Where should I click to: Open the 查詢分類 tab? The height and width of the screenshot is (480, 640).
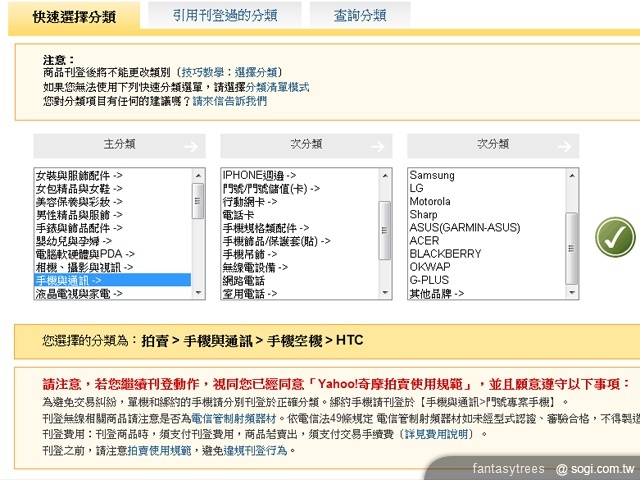(359, 15)
